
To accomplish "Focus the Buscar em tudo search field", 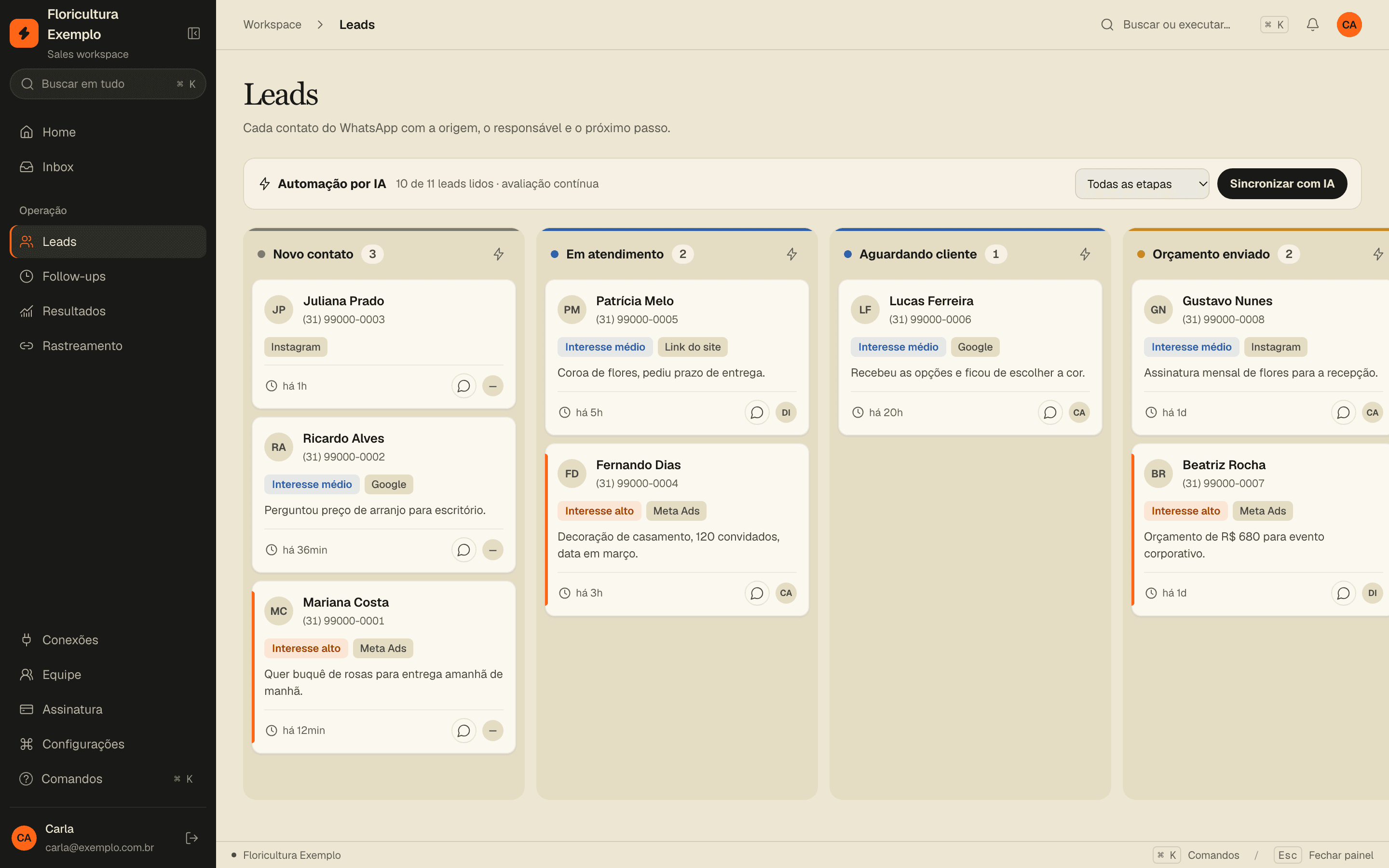I will 108,84.
